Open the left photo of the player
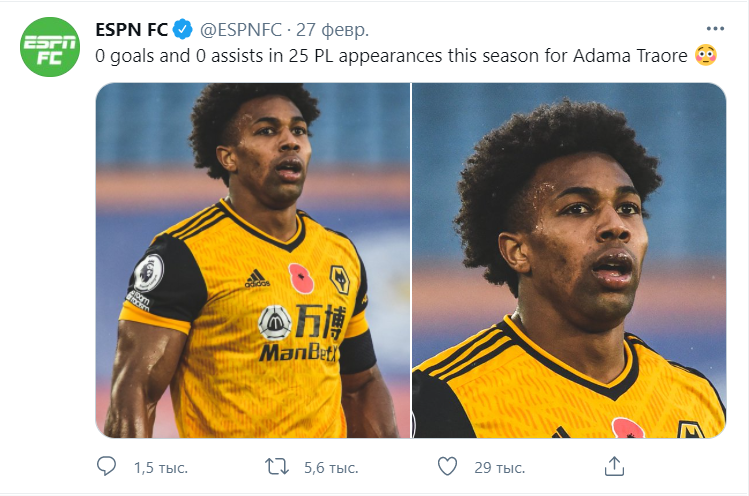The width and height of the screenshot is (749, 496). point(252,260)
